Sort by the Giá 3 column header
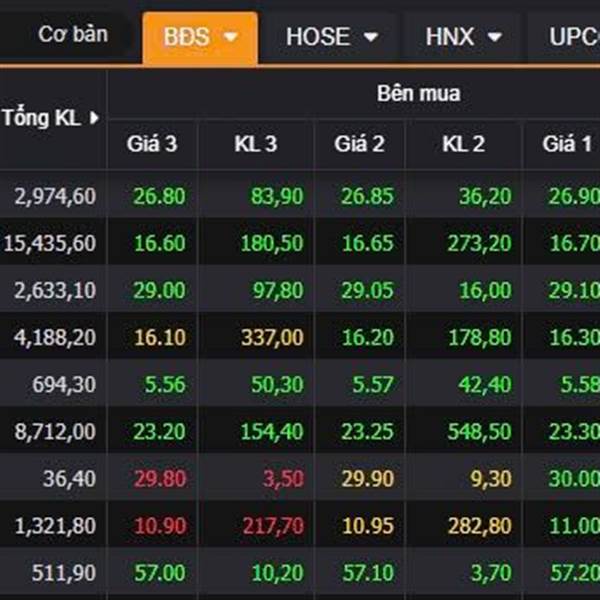 tap(152, 144)
